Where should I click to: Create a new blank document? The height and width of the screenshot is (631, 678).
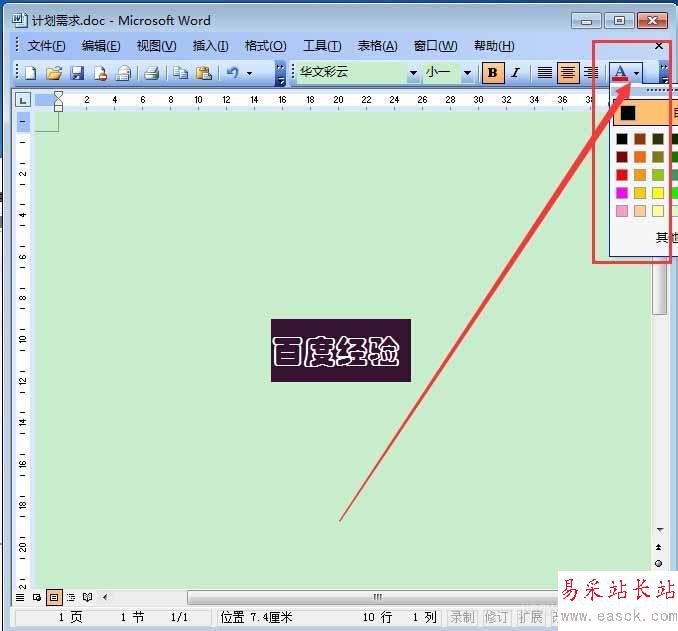click(30, 73)
